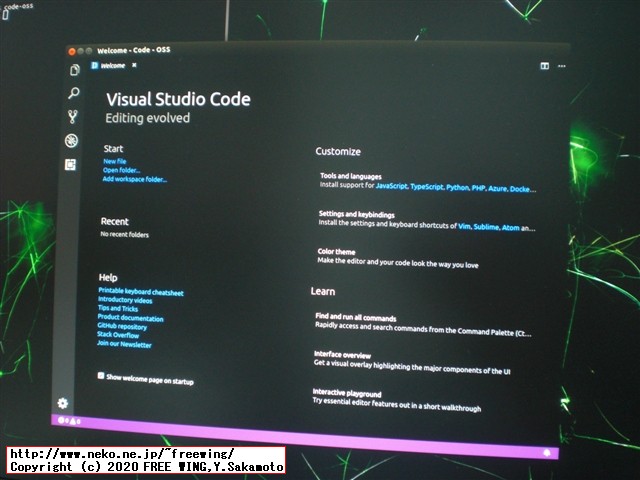The image size is (640, 480).
Task: Open the Manage gear icon menu
Action: point(62,403)
